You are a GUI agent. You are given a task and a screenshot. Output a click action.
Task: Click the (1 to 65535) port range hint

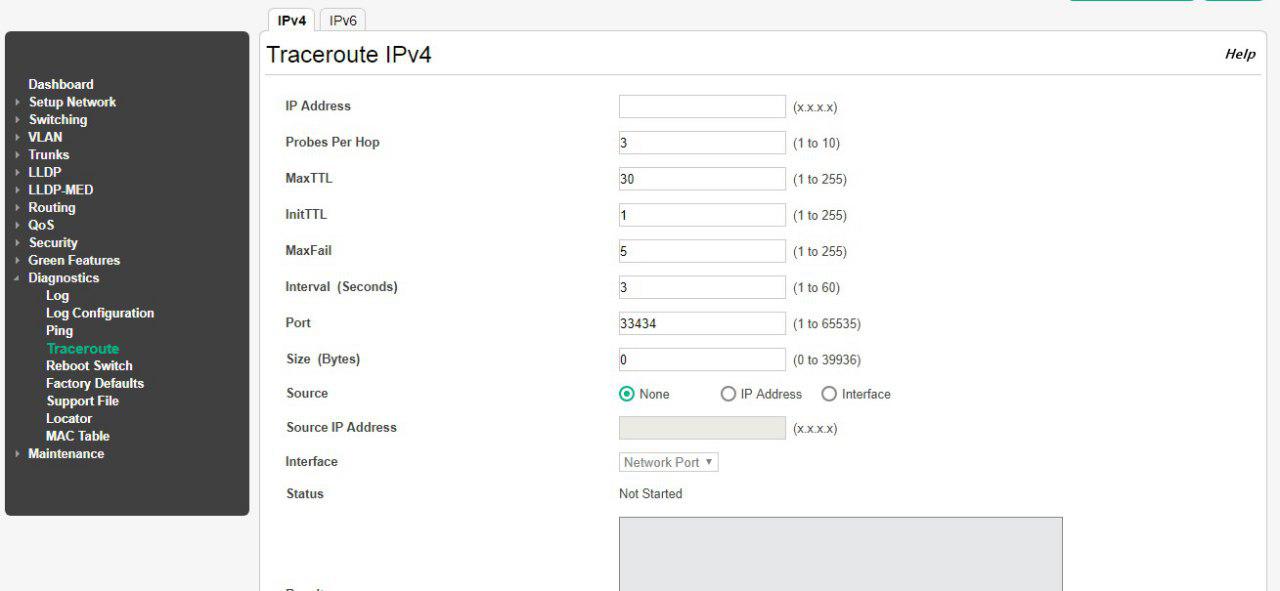pos(827,324)
